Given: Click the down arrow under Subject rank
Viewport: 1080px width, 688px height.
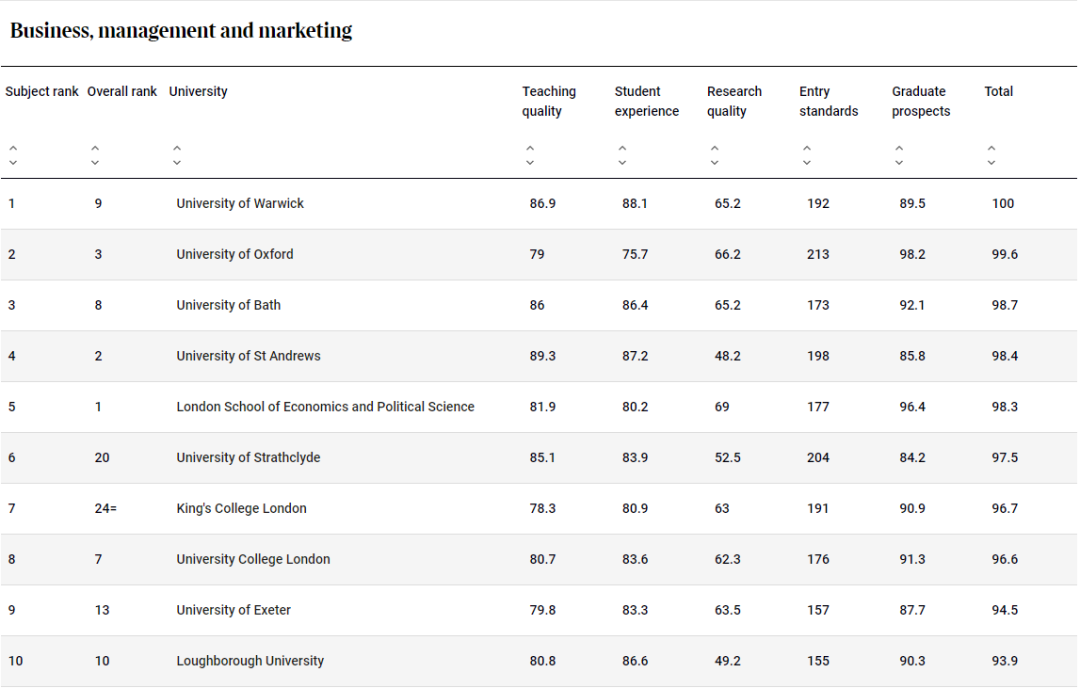Looking at the screenshot, I should pos(13,162).
